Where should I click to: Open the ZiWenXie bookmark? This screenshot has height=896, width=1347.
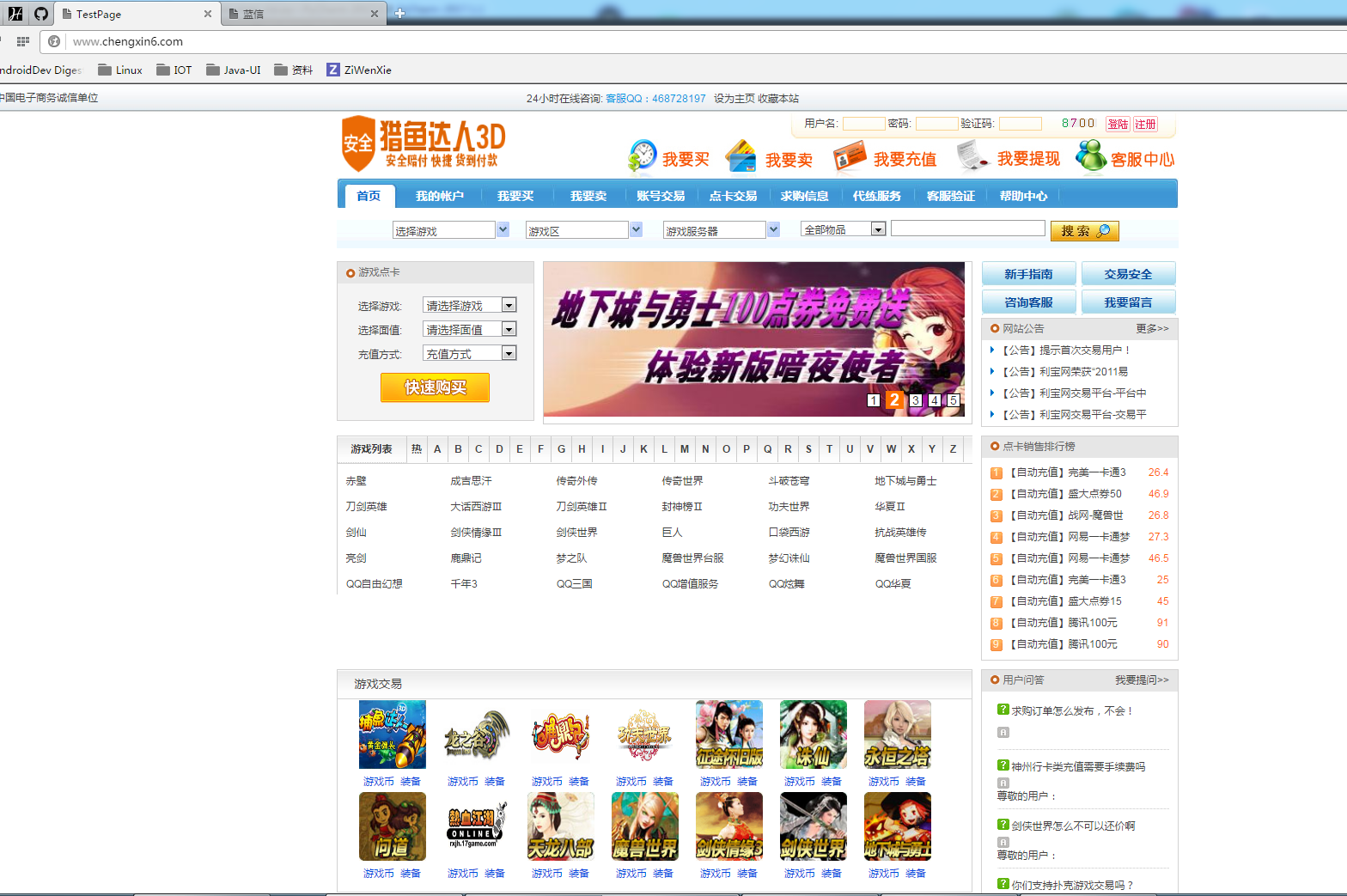coord(358,70)
